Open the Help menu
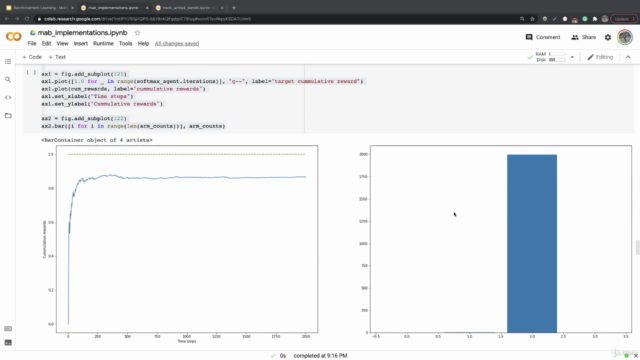This screenshot has height=360, width=640. point(143,44)
